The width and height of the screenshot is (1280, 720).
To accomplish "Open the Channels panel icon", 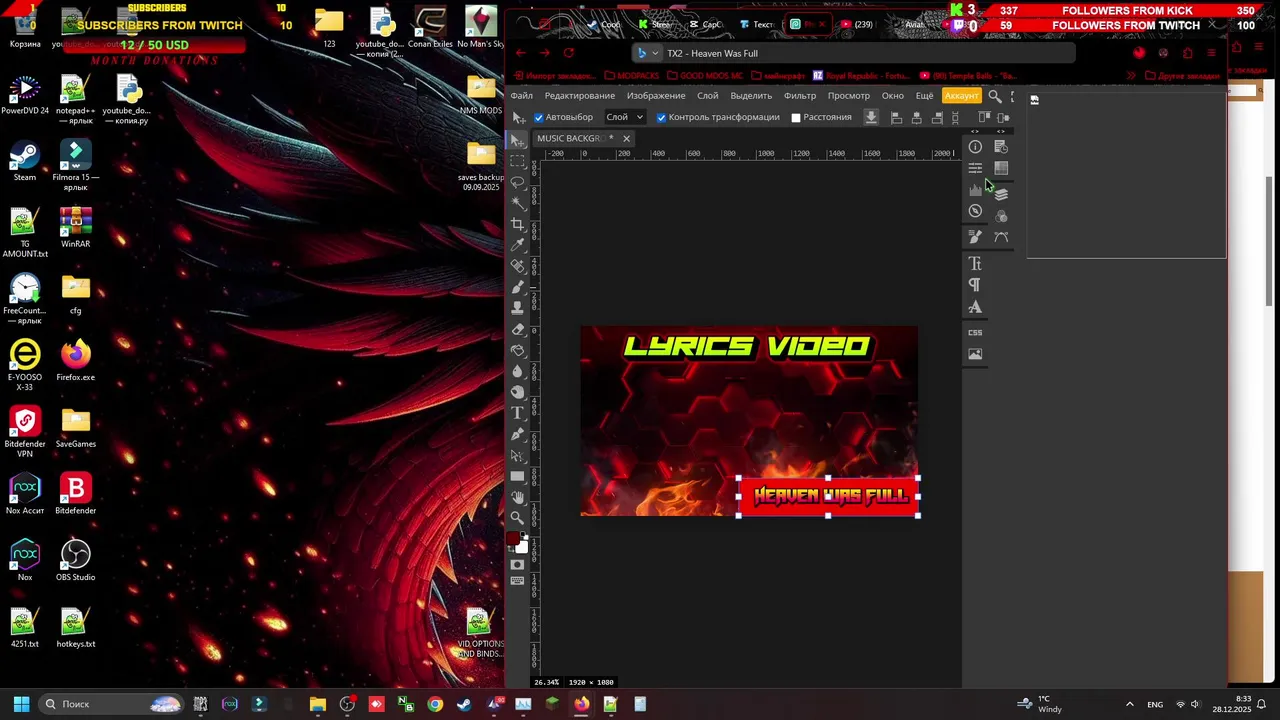I will 1001,216.
